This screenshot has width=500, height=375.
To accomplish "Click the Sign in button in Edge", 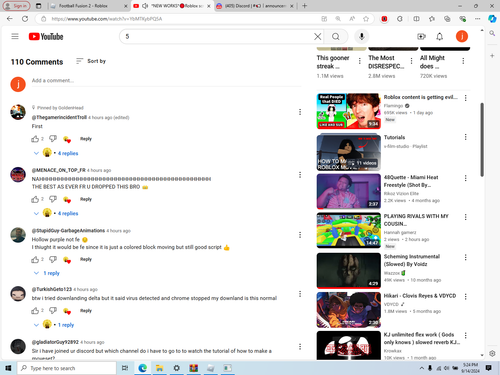I will pyautogui.click(x=16, y=6).
